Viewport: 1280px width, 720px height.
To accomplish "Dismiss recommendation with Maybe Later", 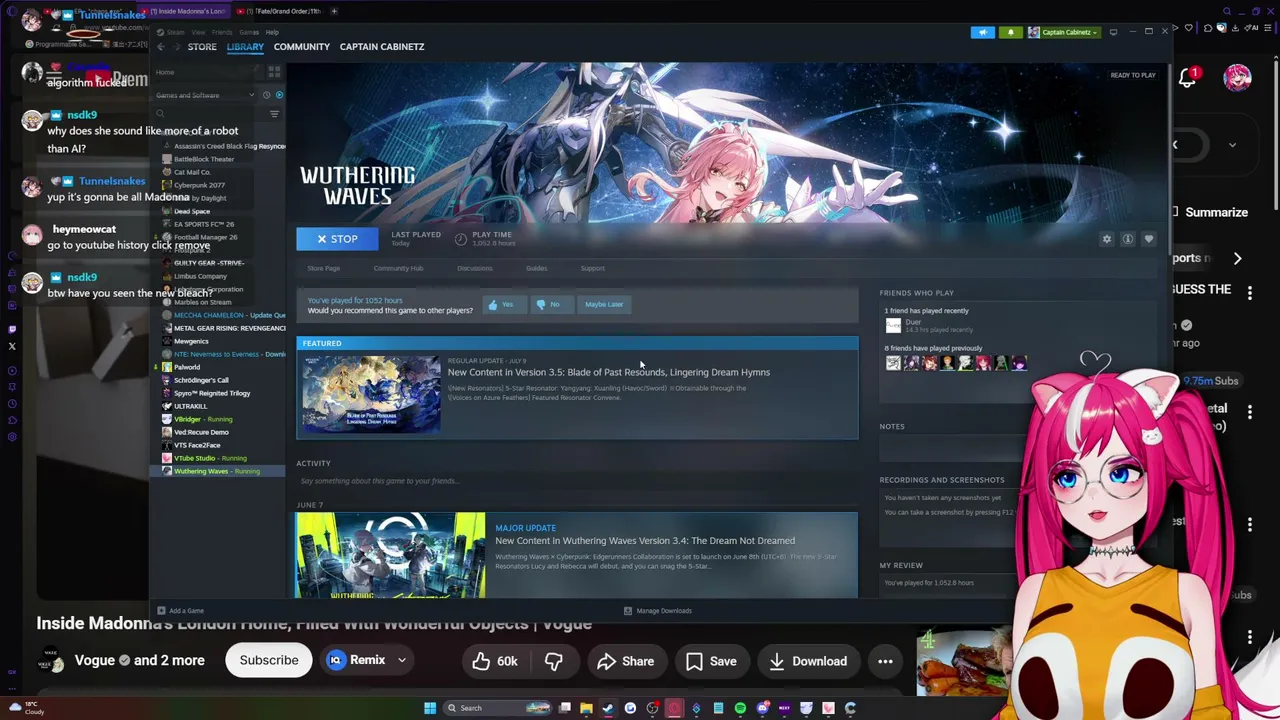I will (603, 304).
